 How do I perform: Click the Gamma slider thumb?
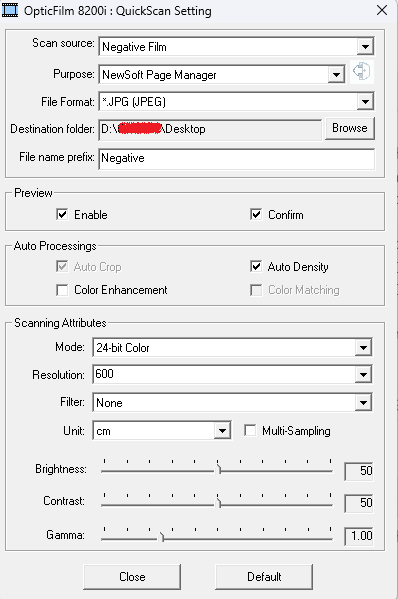point(162,537)
